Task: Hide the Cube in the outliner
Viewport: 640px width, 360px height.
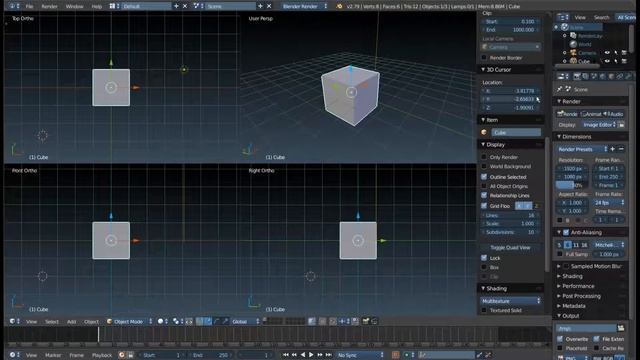Action: tap(607, 61)
